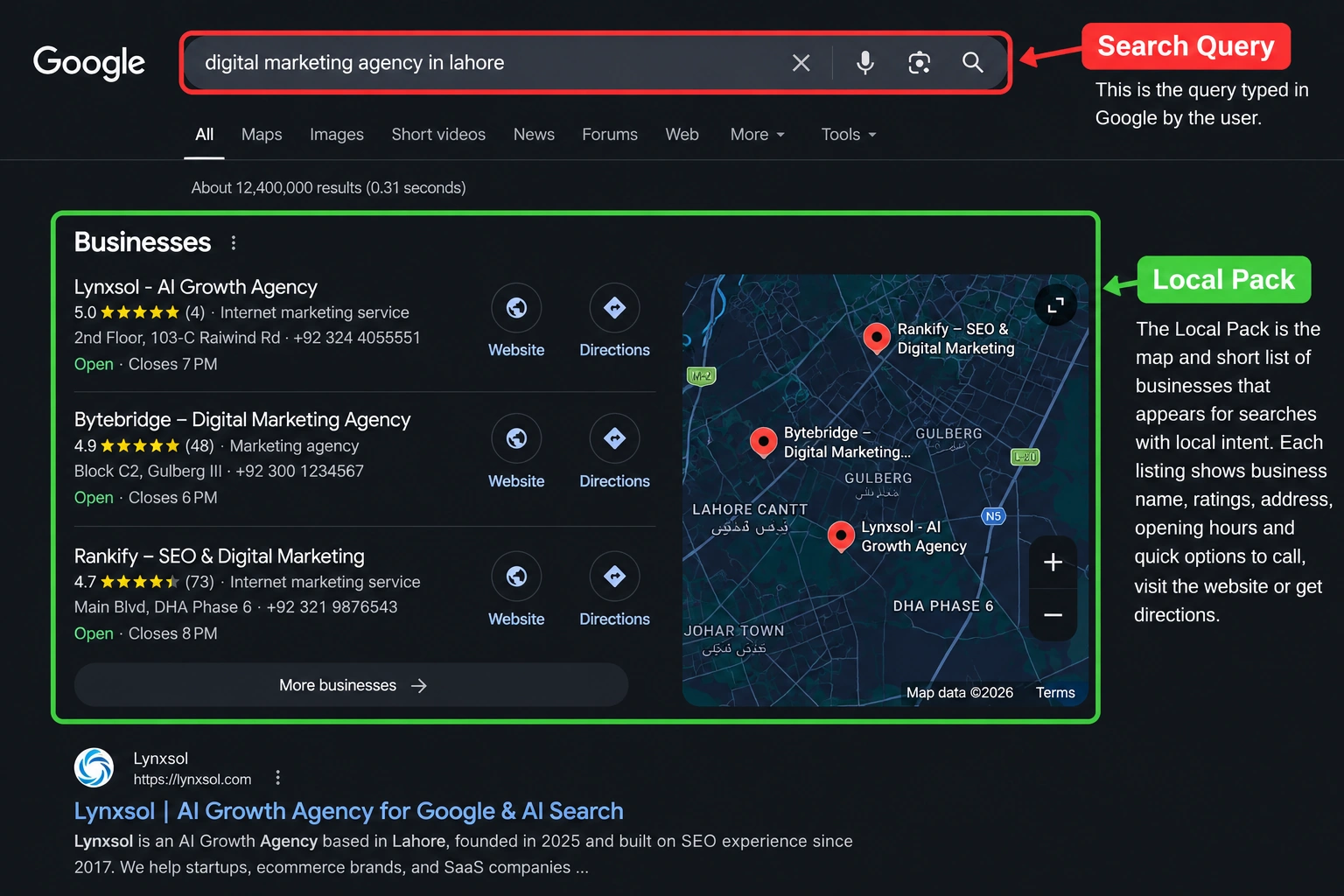Open the Rankify – SEO & Digital Marketing listing
The width and height of the screenshot is (1344, 896).
click(220, 556)
